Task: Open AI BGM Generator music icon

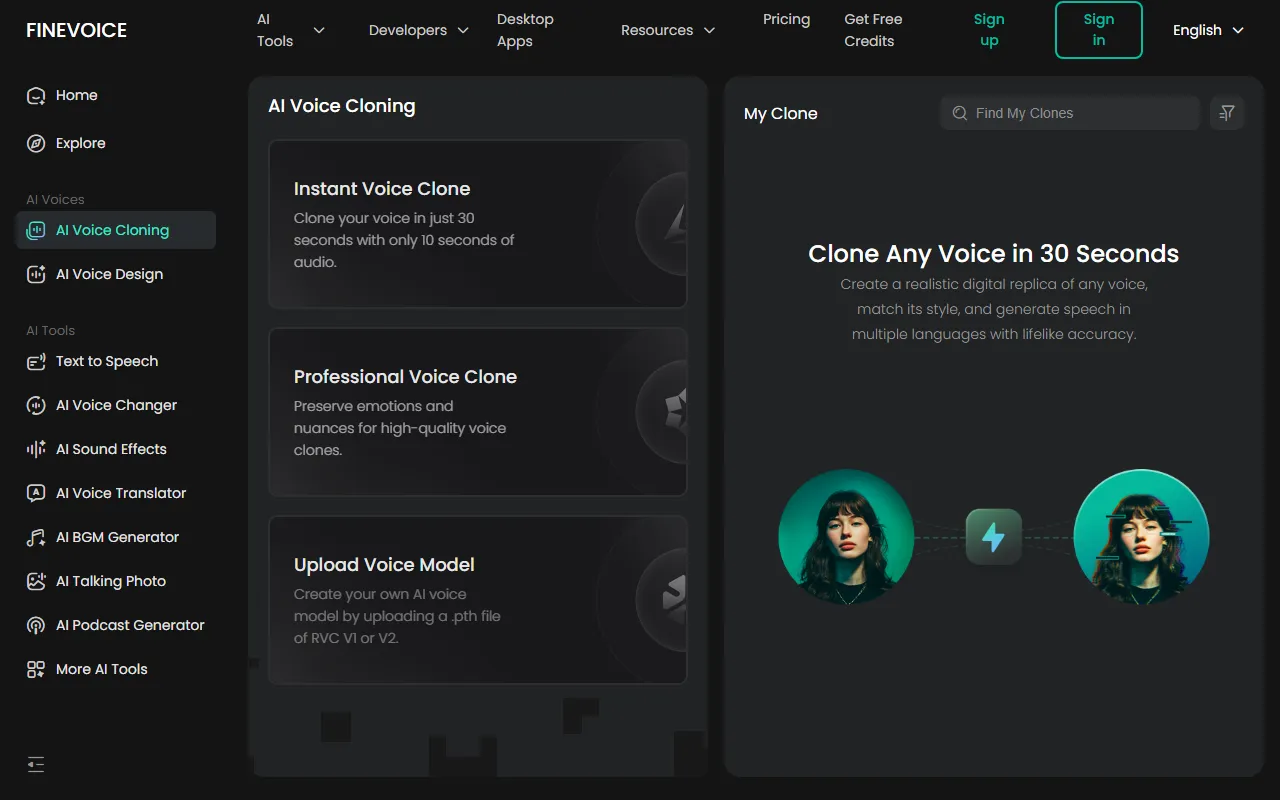Action: point(36,538)
